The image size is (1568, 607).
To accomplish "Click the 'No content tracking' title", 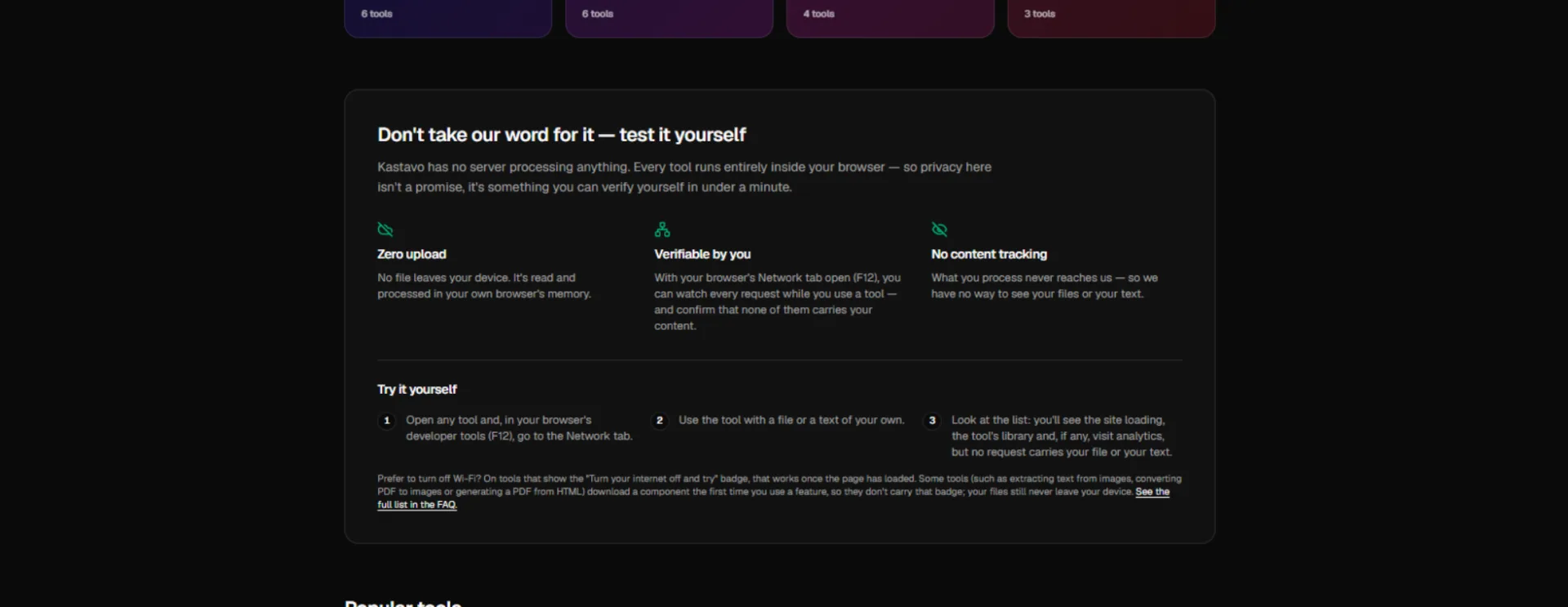I will tap(989, 254).
